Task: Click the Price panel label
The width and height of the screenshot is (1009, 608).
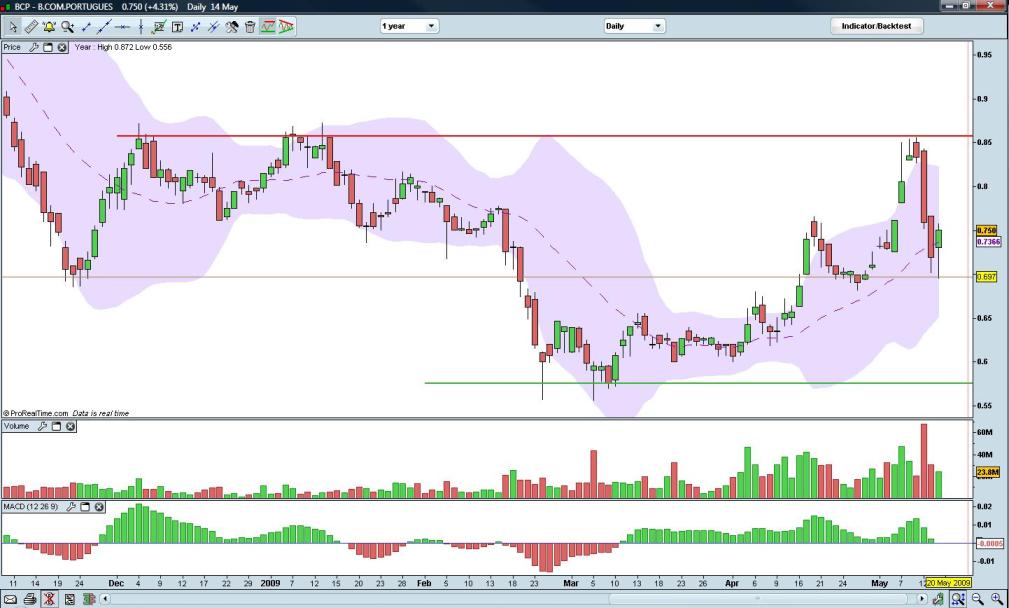Action: point(12,47)
